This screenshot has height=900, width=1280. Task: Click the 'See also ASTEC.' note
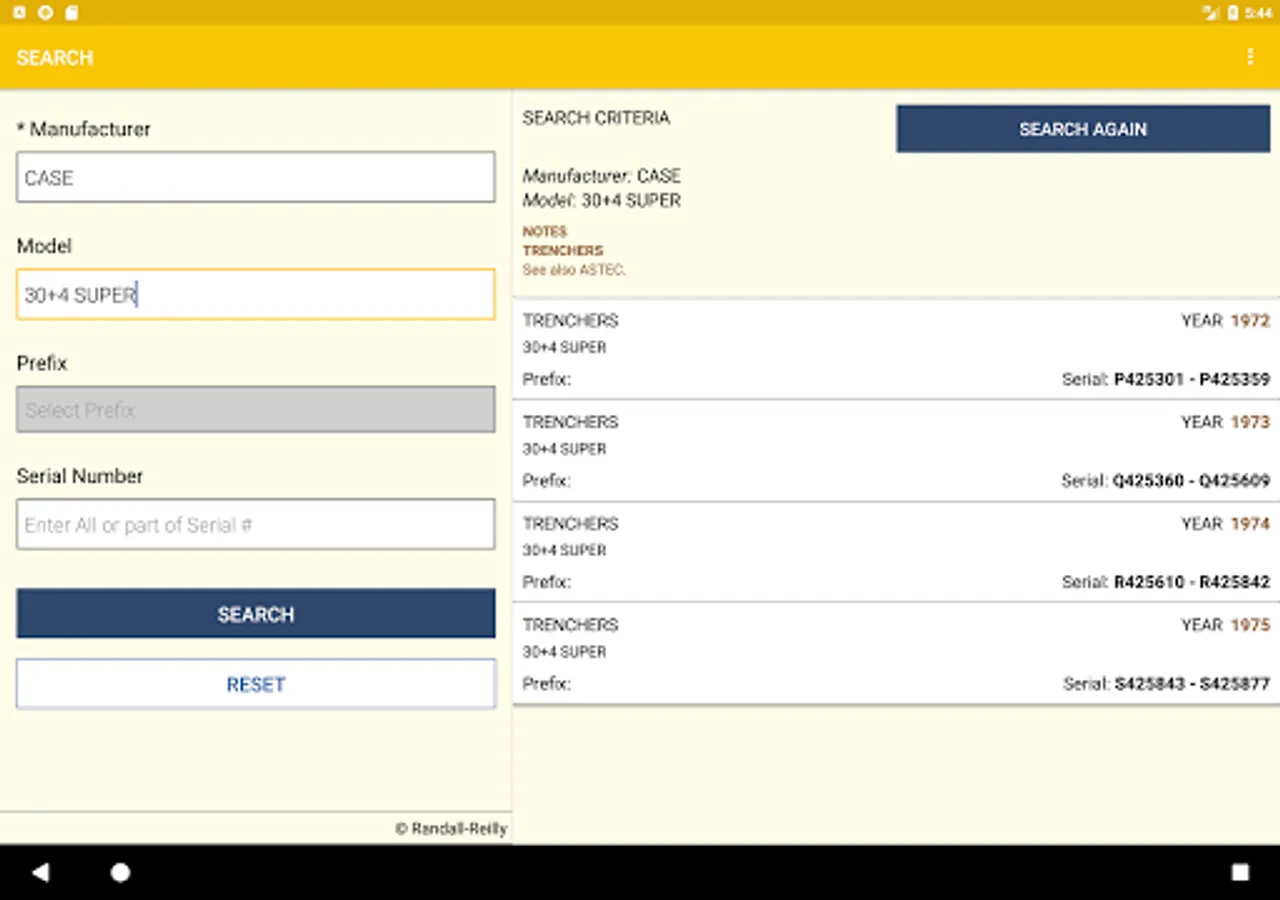point(574,270)
